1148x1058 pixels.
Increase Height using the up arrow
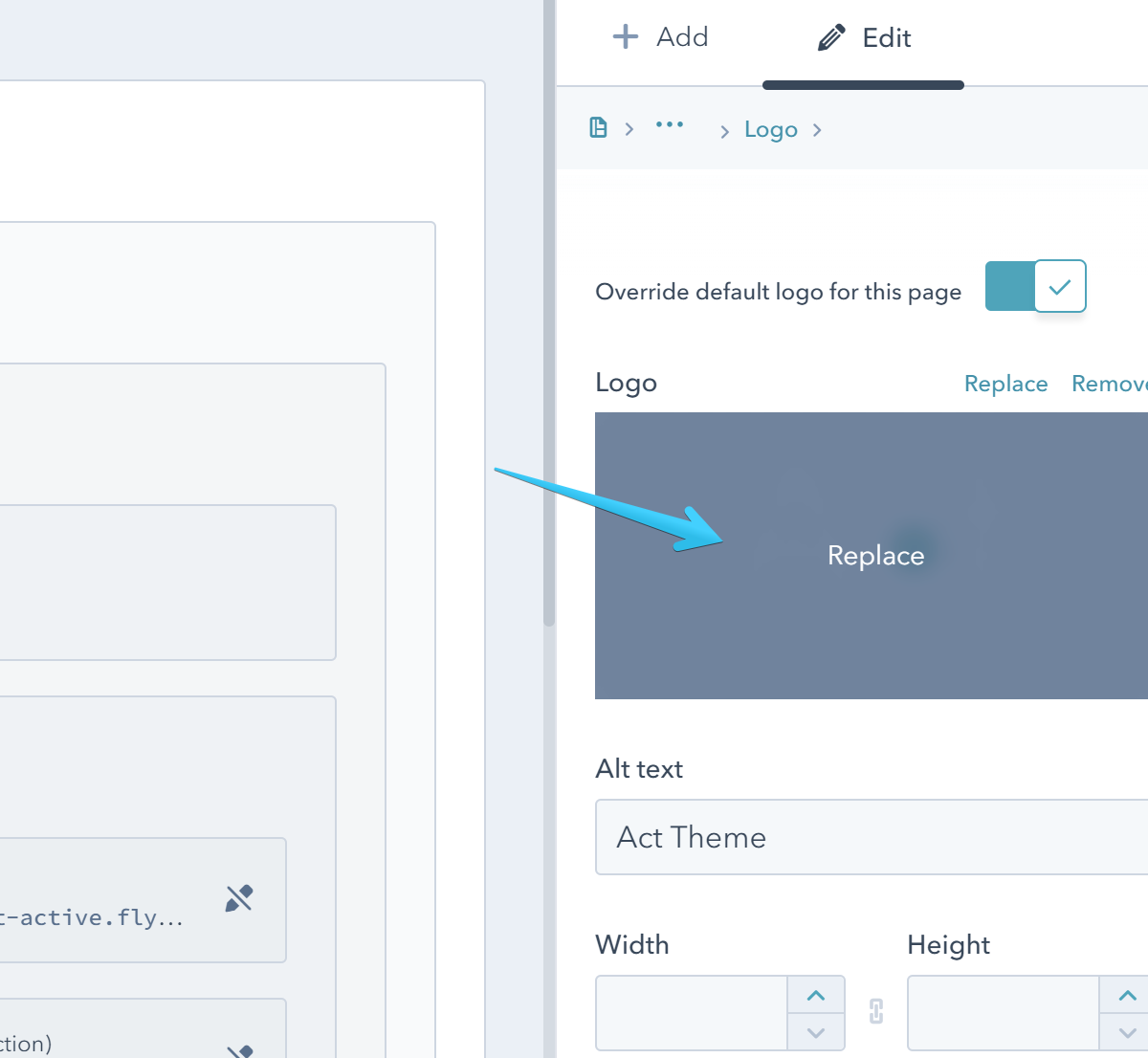click(1127, 996)
